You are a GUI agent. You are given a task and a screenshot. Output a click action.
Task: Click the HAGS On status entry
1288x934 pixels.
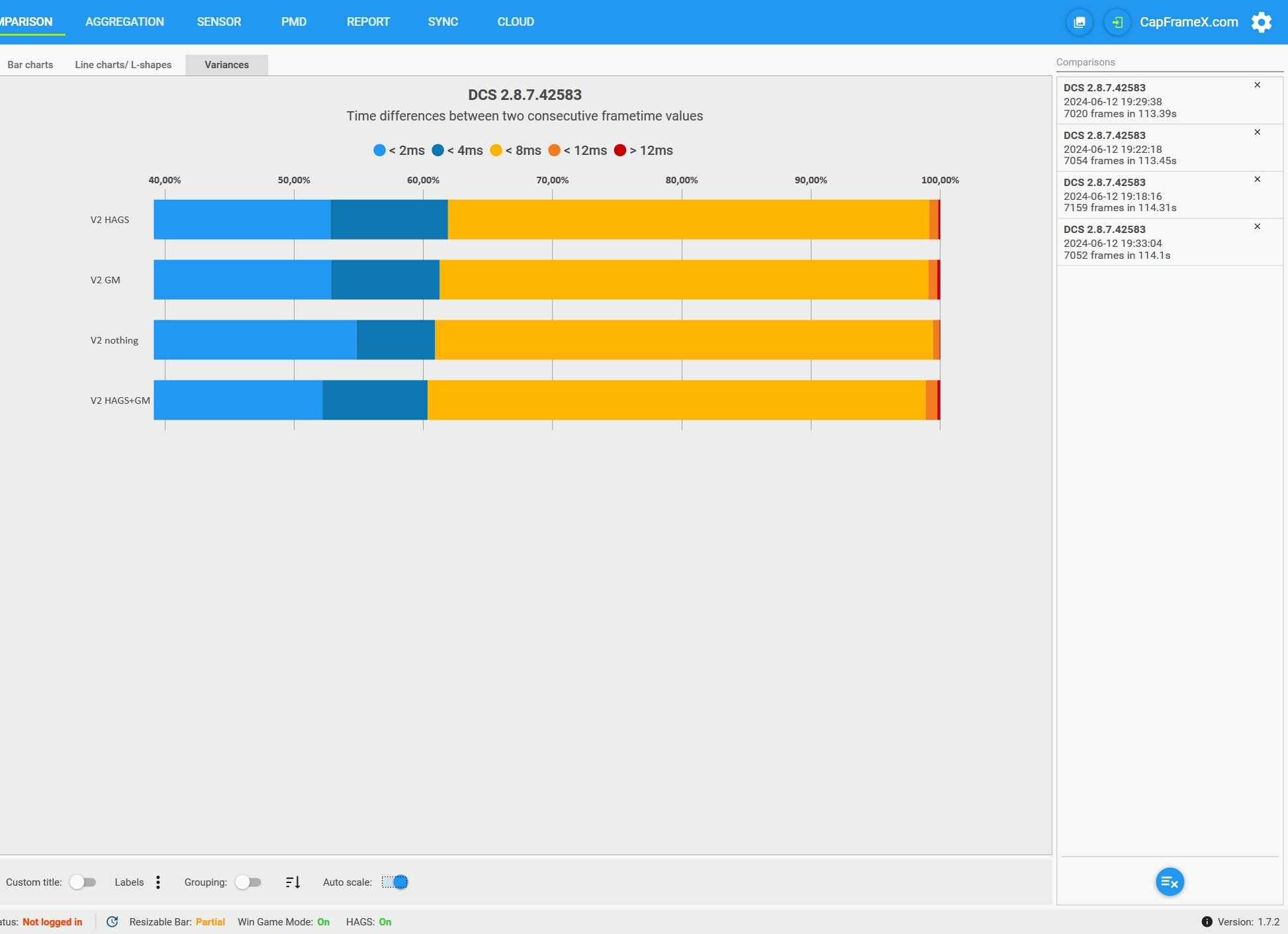point(369,921)
